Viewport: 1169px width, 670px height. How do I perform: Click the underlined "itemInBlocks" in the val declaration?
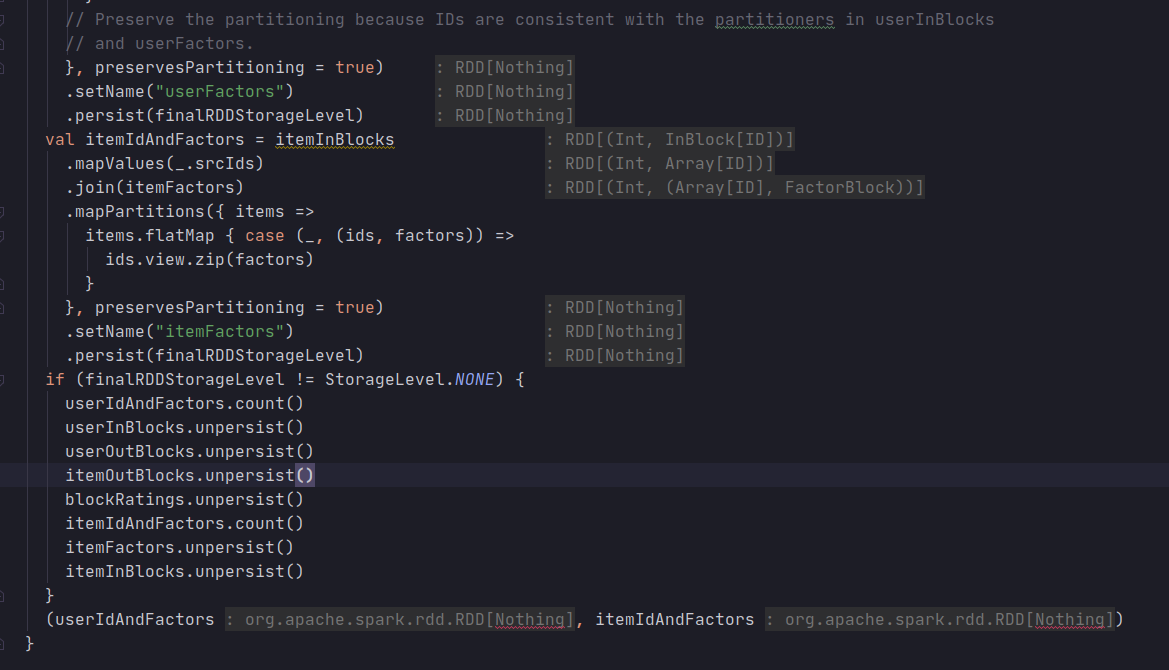pos(335,139)
